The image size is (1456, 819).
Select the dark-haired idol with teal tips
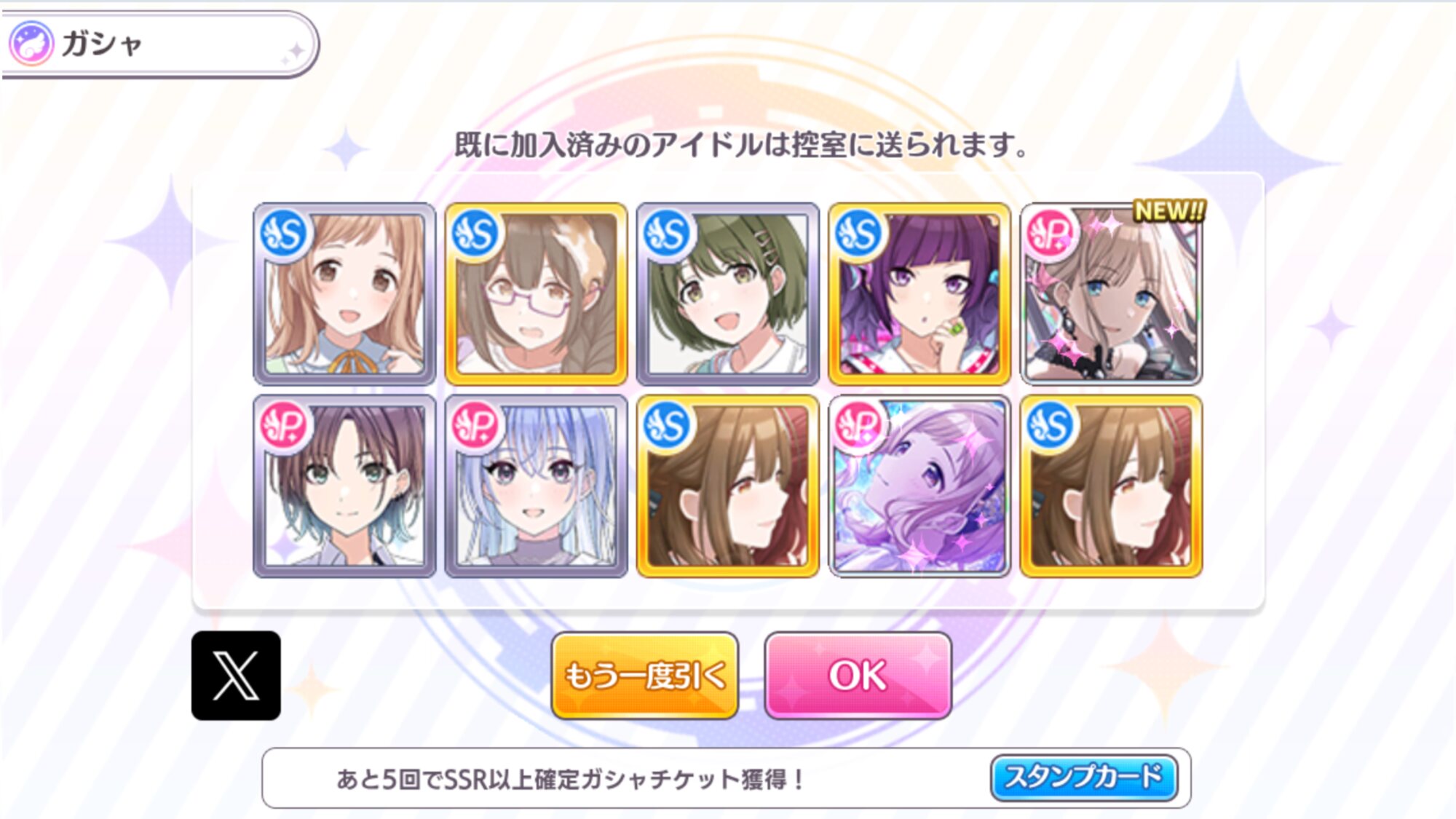(x=344, y=486)
